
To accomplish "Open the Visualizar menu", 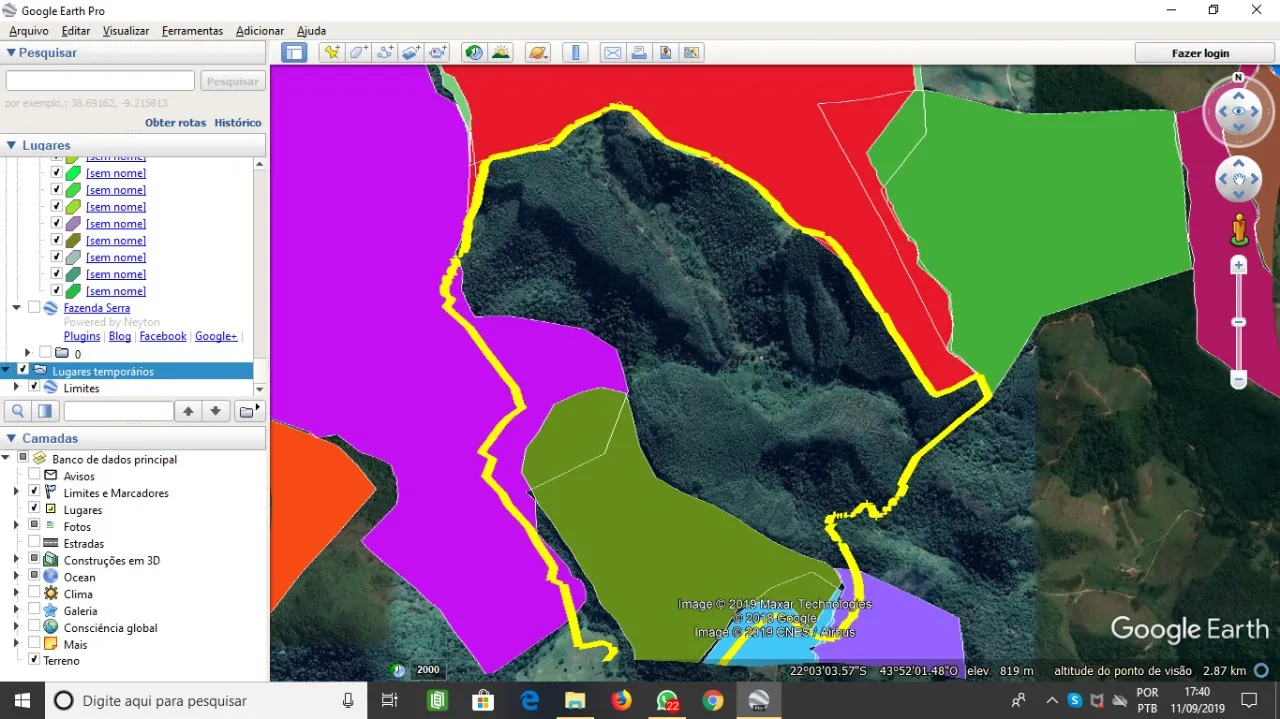I will pos(126,31).
